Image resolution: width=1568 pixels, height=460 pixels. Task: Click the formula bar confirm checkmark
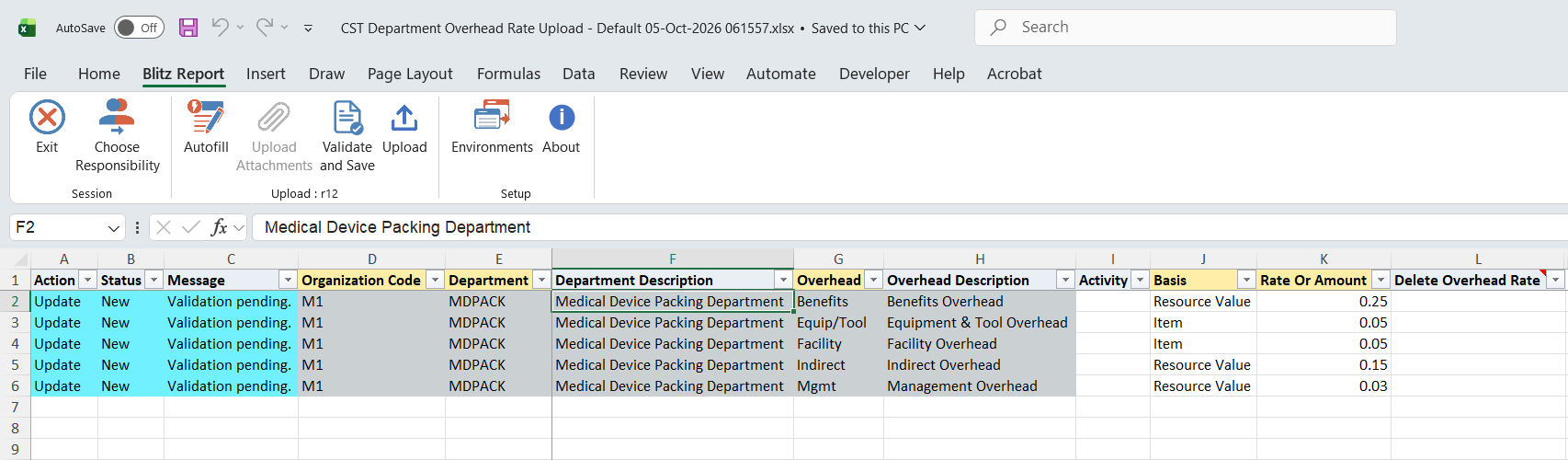[x=191, y=227]
